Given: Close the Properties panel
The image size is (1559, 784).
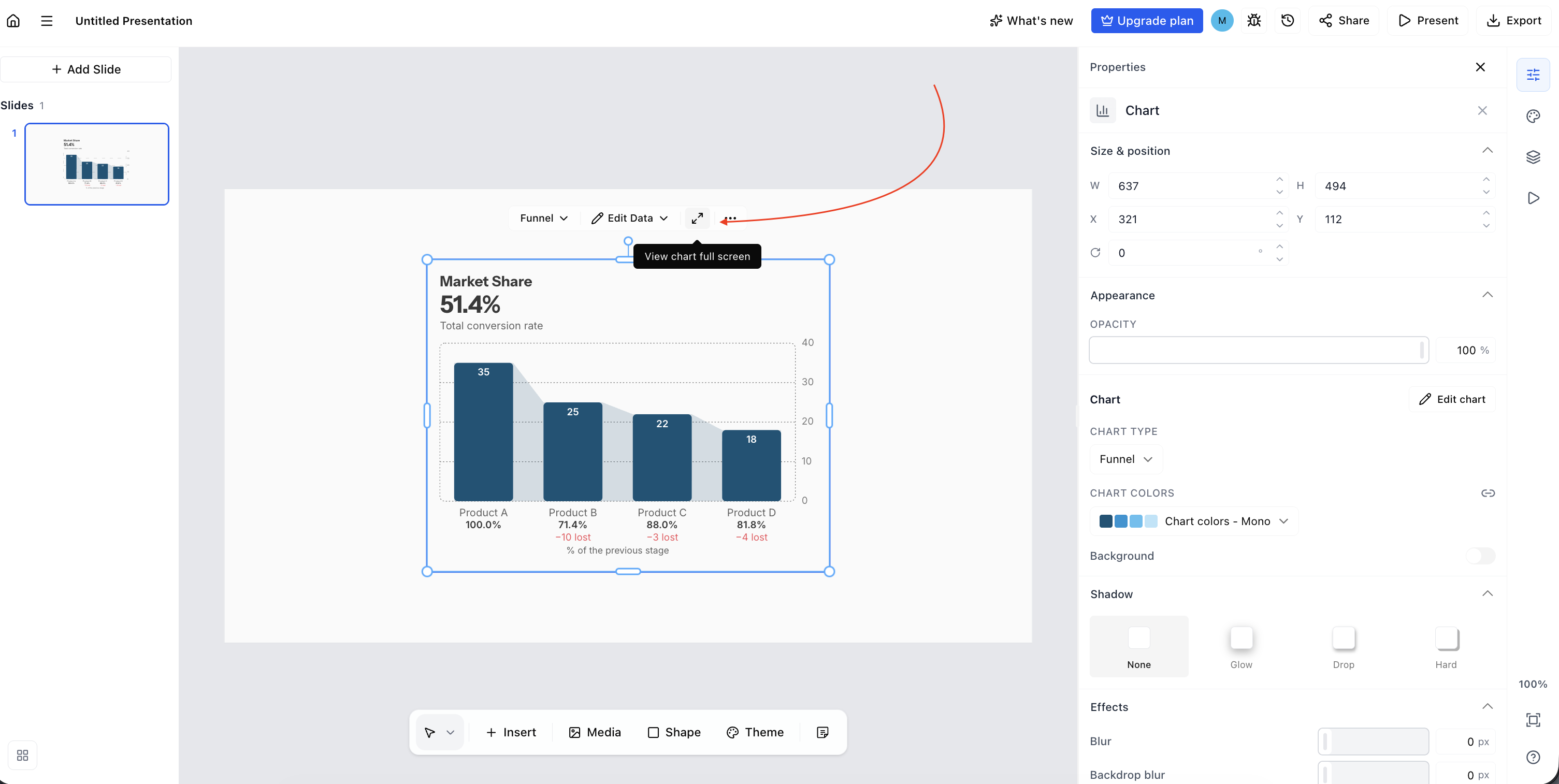Looking at the screenshot, I should (x=1480, y=67).
